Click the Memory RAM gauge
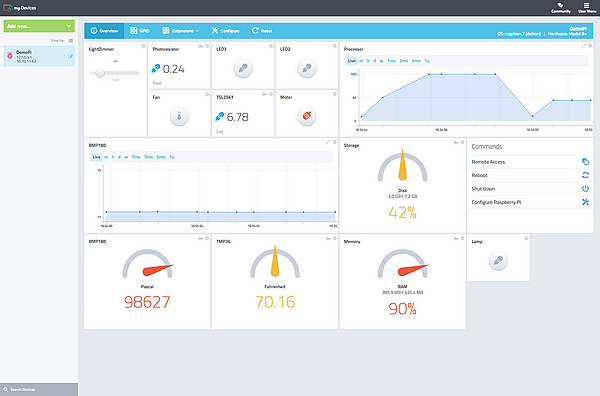The image size is (600, 396). tap(403, 264)
